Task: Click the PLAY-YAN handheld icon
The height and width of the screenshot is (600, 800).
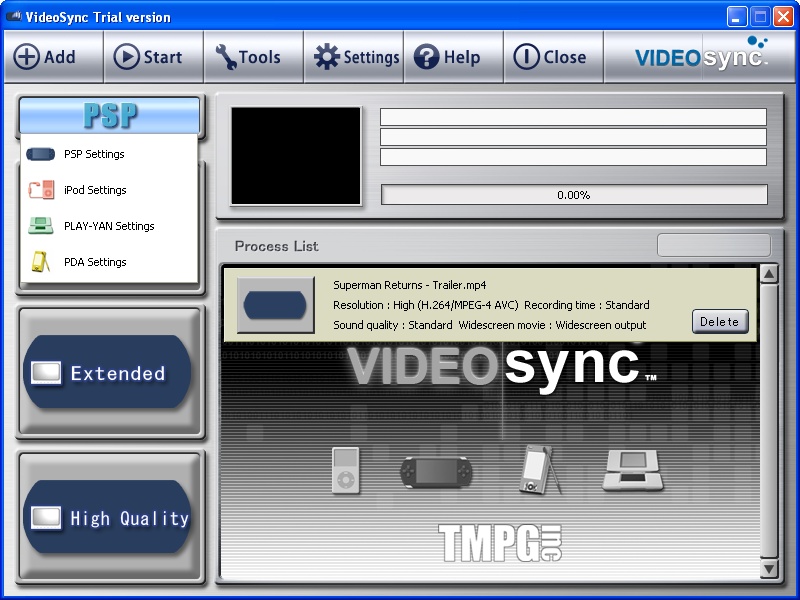Action: tap(41, 226)
